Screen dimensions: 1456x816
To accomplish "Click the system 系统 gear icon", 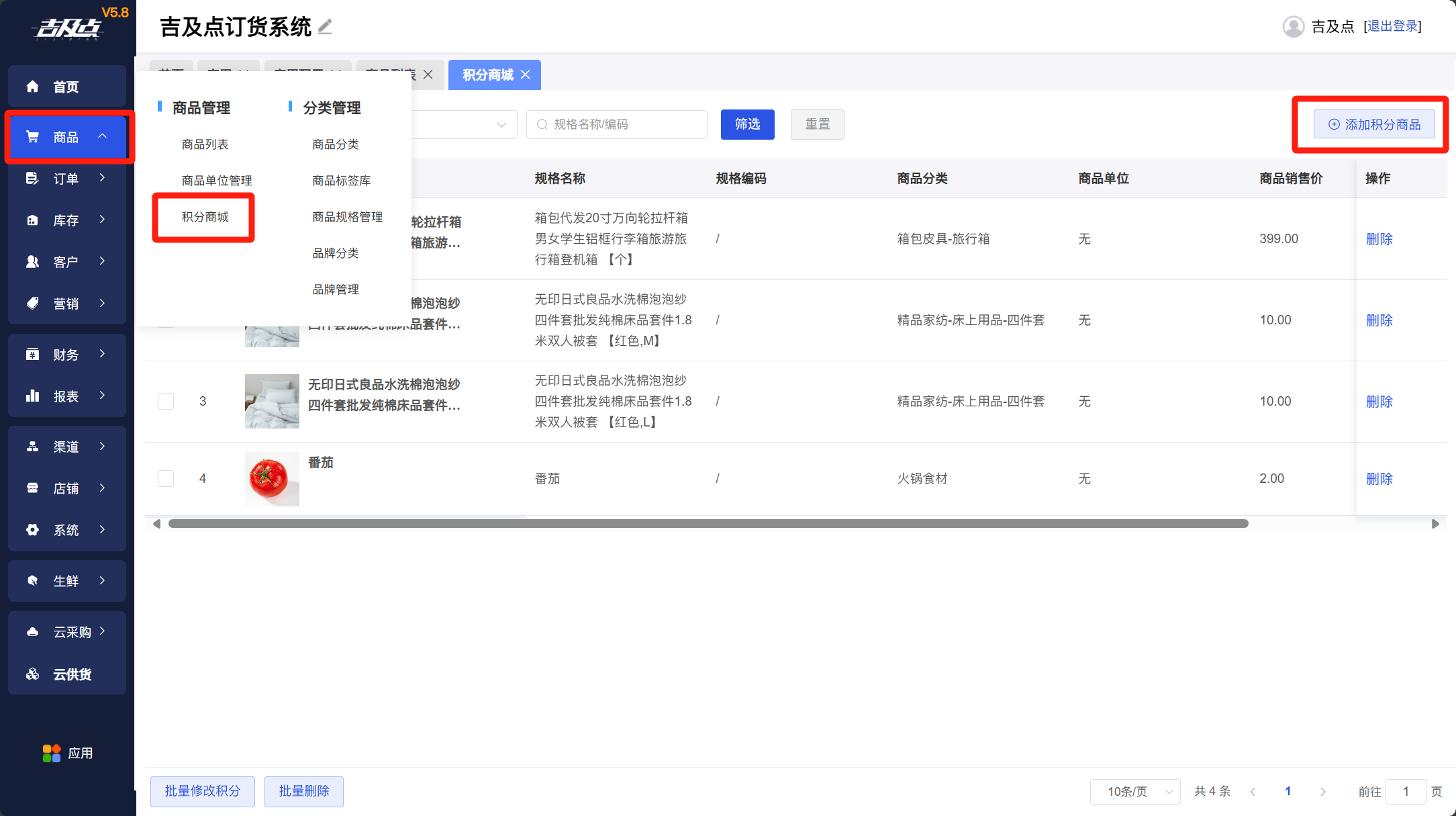I will point(32,530).
